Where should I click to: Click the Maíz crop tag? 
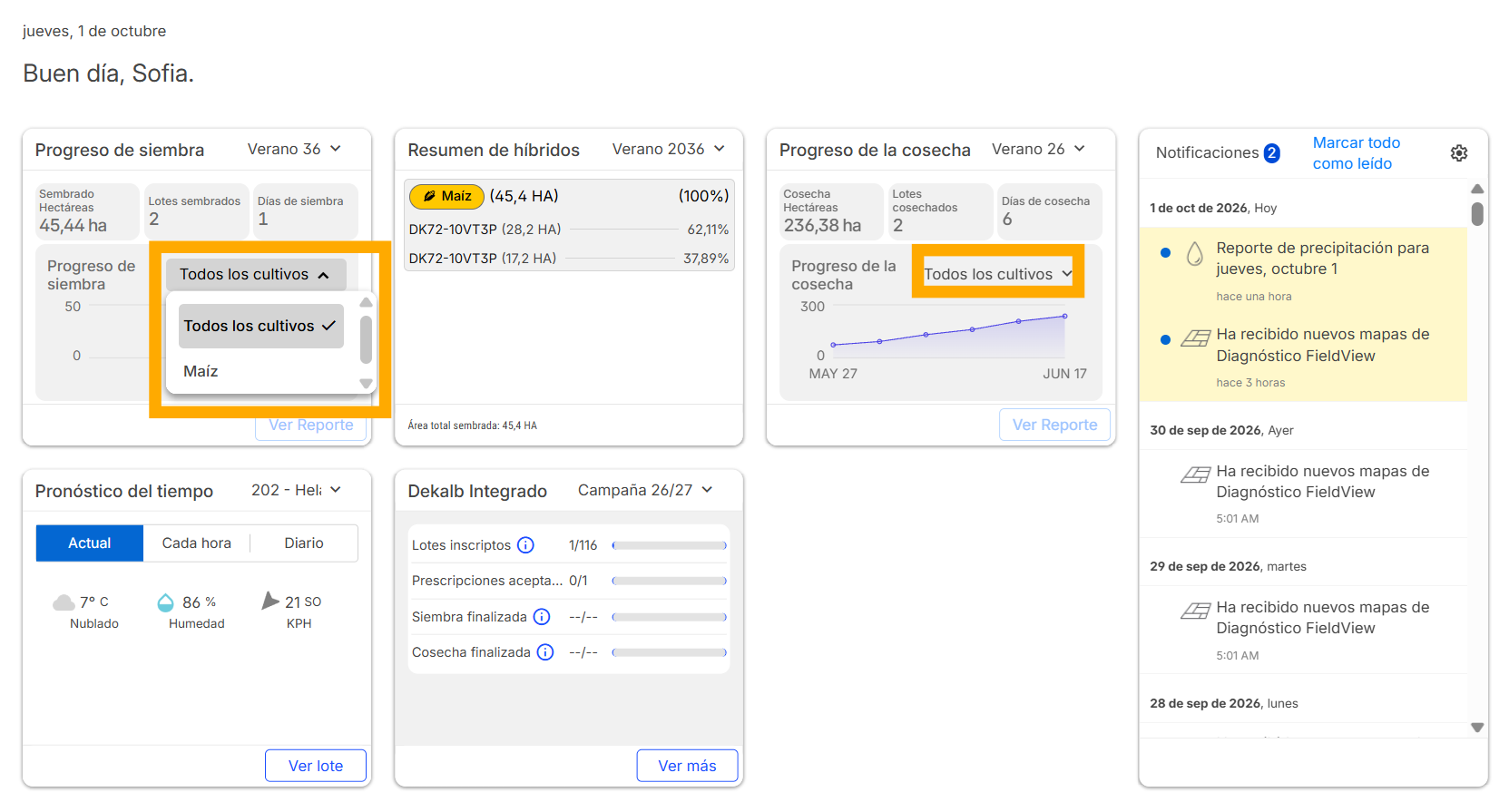click(447, 196)
